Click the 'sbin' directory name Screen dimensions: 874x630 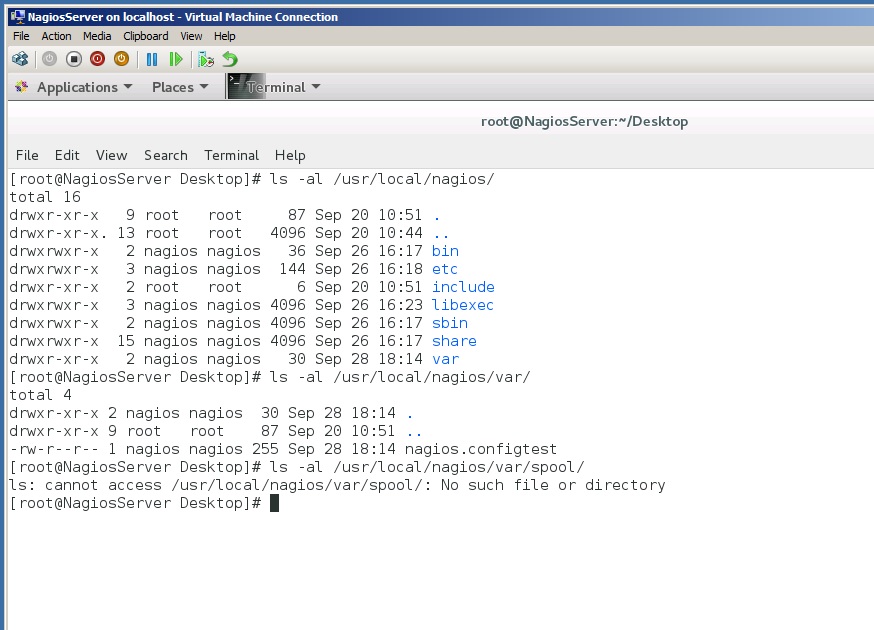450,323
